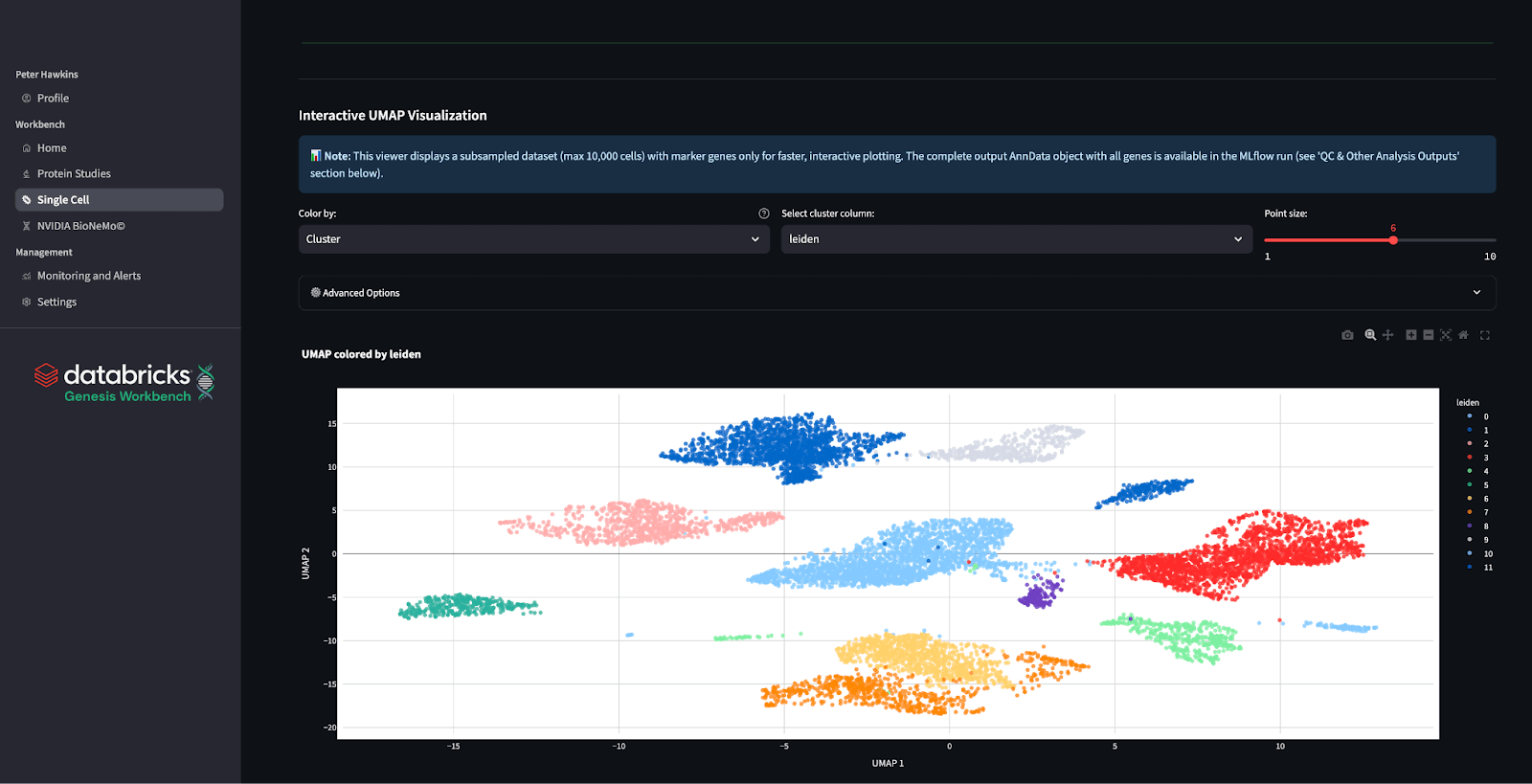Open the Color by dropdown showing Cluster
This screenshot has height=784, width=1532.
[x=533, y=239]
